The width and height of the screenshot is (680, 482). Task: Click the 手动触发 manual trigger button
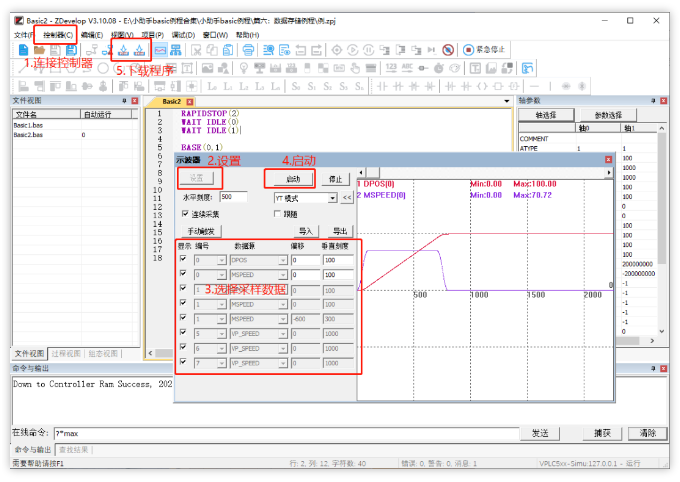201,231
